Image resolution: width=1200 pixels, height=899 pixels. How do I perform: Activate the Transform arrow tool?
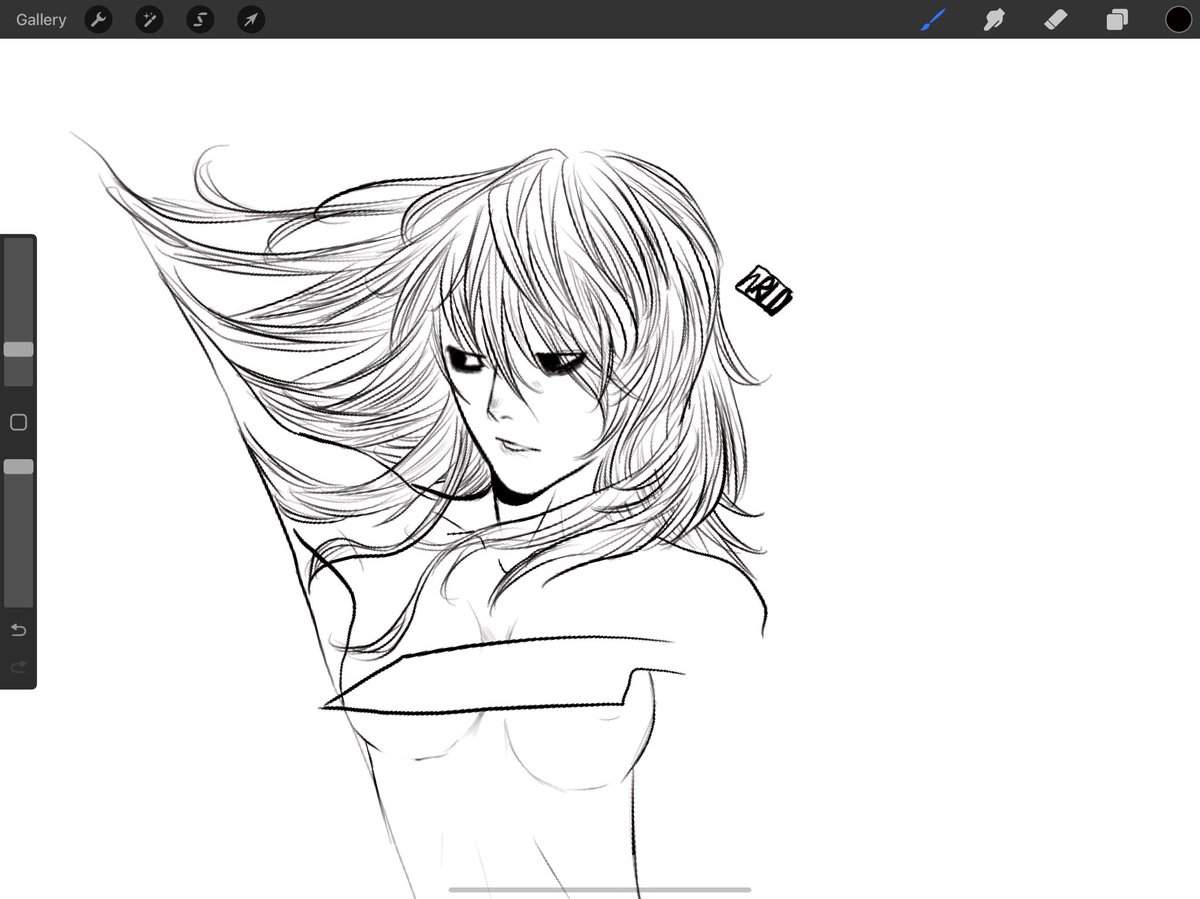tap(250, 19)
